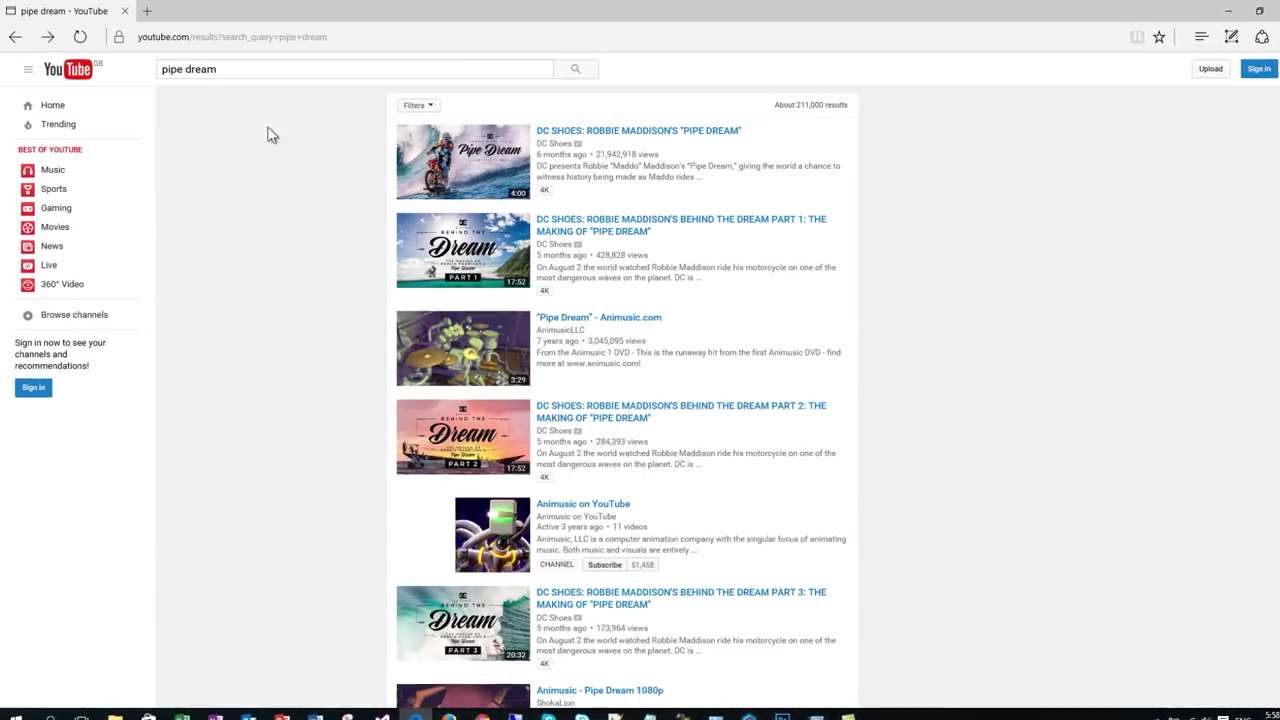Open DC SHOES ROBBIE MADDISON'S "PIPE DREAM" title
The image size is (1280, 720).
click(x=638, y=131)
